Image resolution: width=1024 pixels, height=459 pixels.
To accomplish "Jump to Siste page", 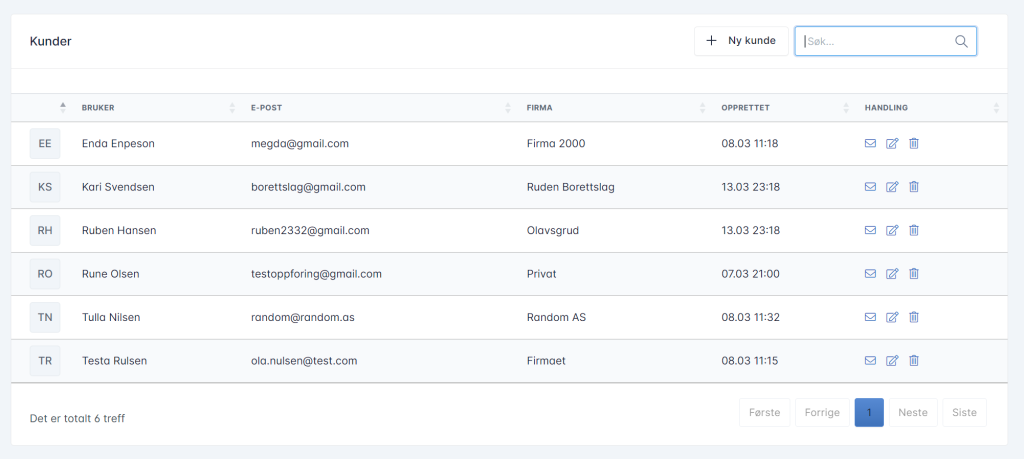I will 964,413.
